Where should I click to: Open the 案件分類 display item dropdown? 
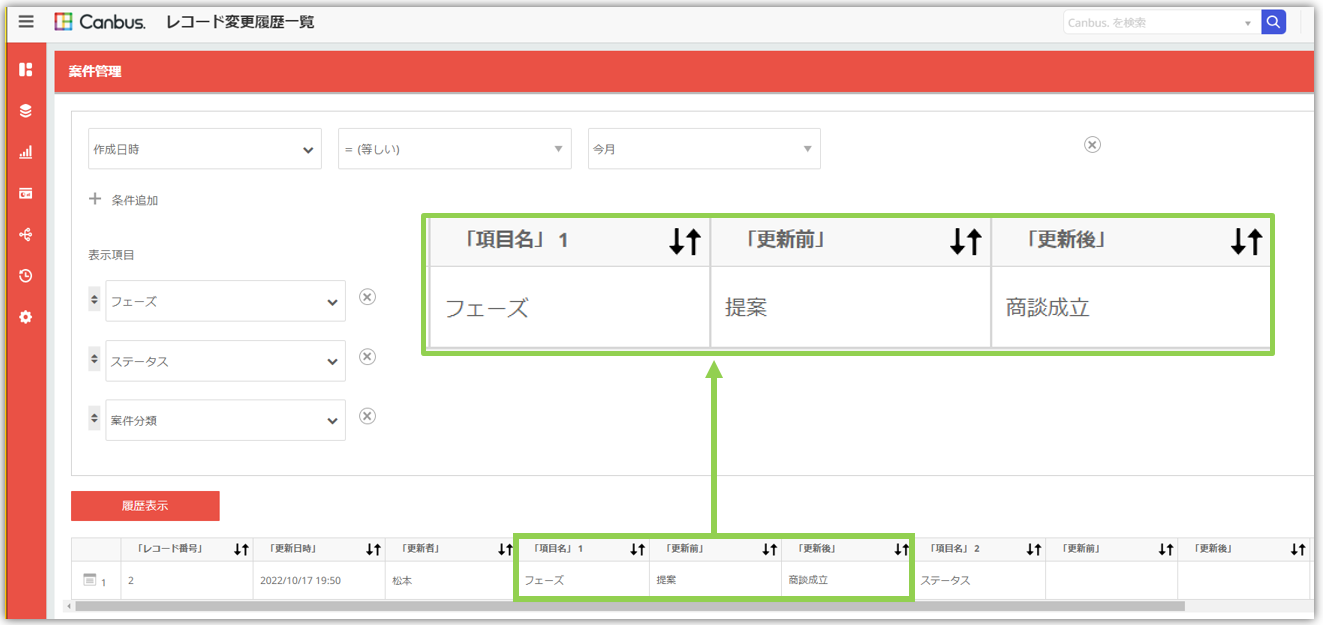tap(226, 421)
